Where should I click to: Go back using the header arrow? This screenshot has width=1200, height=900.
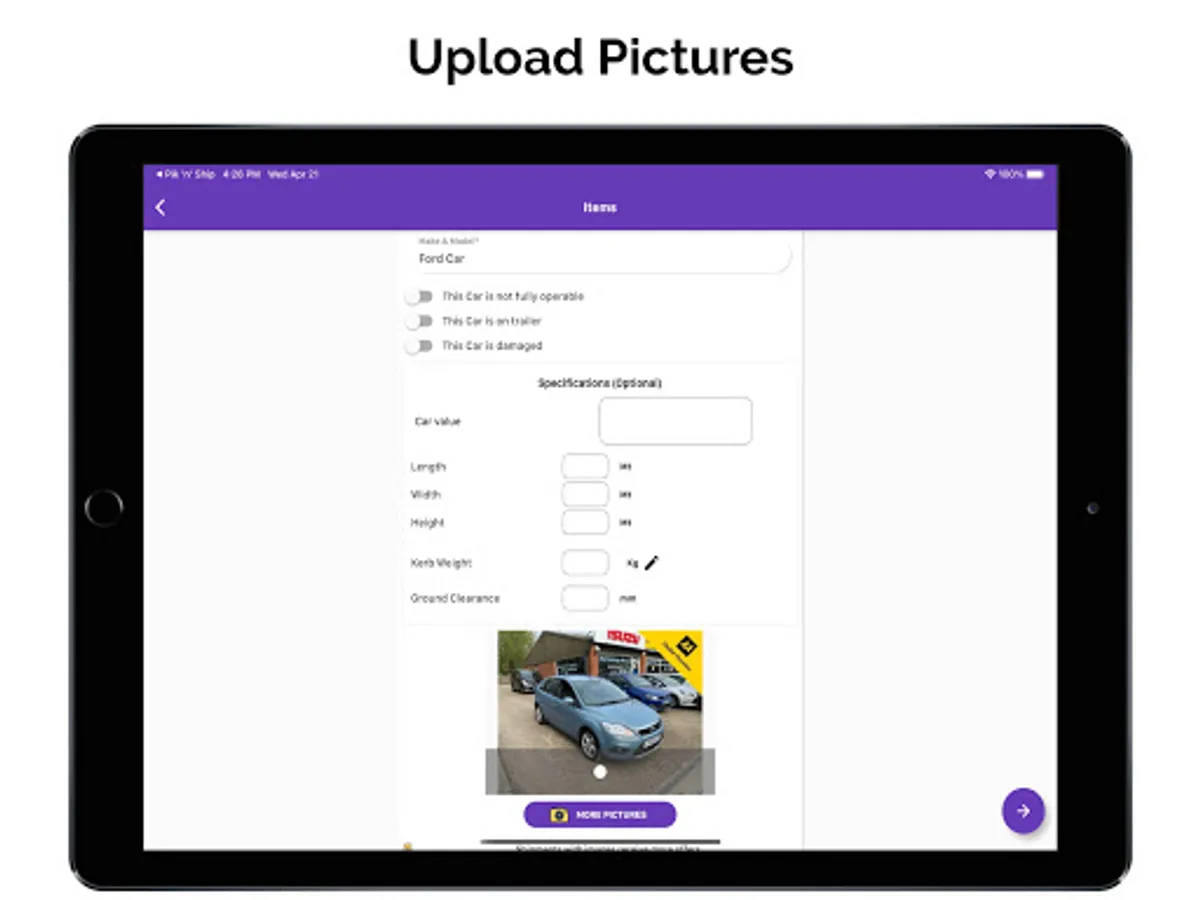(161, 207)
